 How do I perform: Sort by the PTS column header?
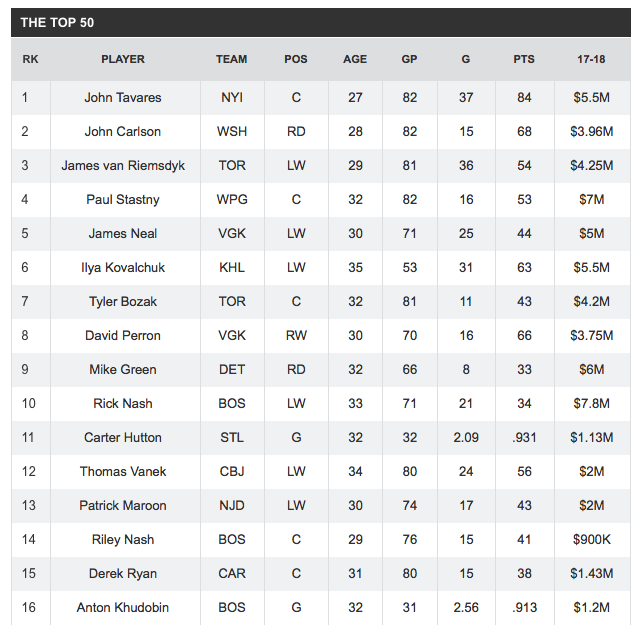click(x=524, y=59)
